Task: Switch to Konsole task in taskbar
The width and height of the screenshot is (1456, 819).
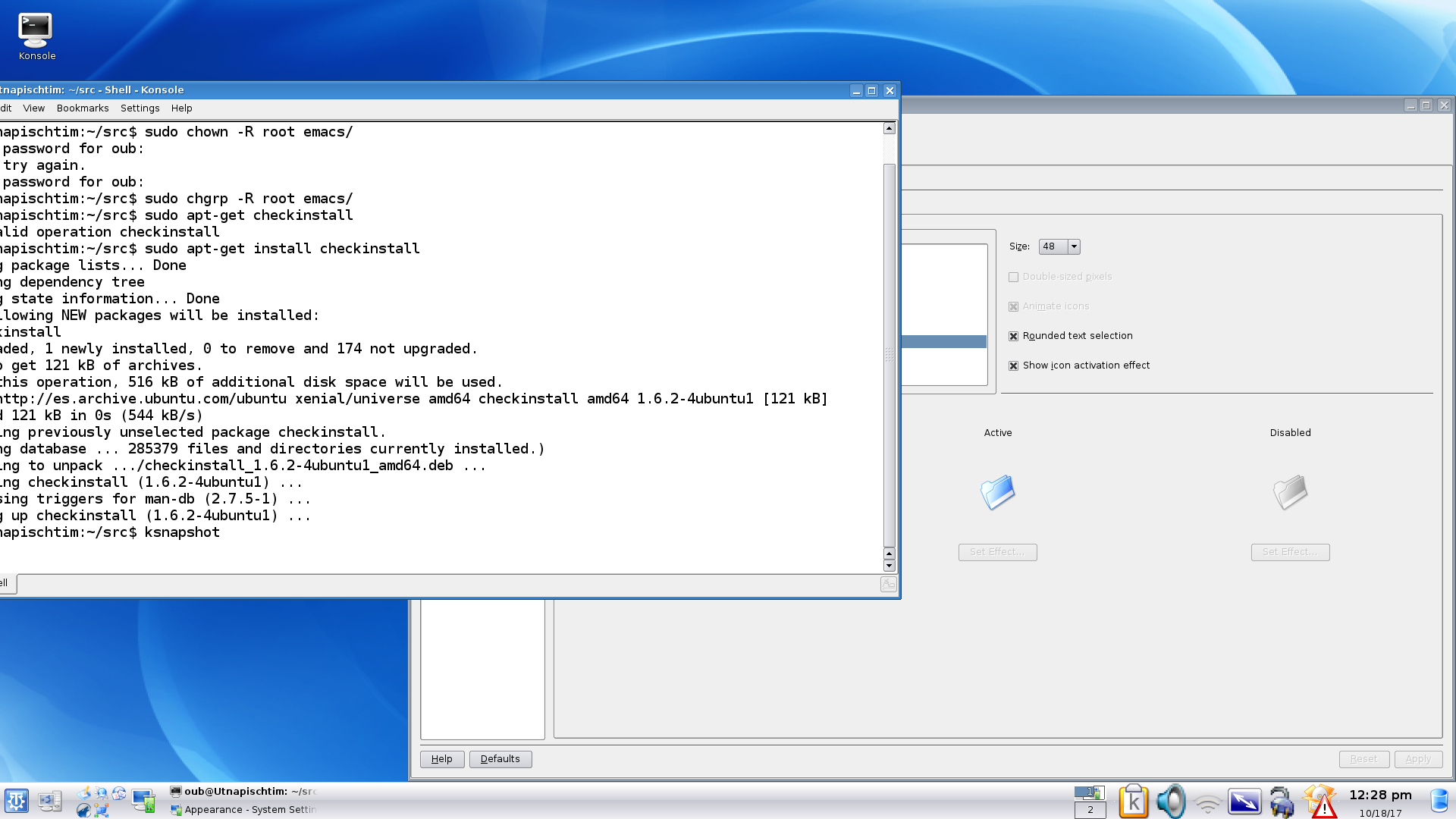Action: click(243, 792)
